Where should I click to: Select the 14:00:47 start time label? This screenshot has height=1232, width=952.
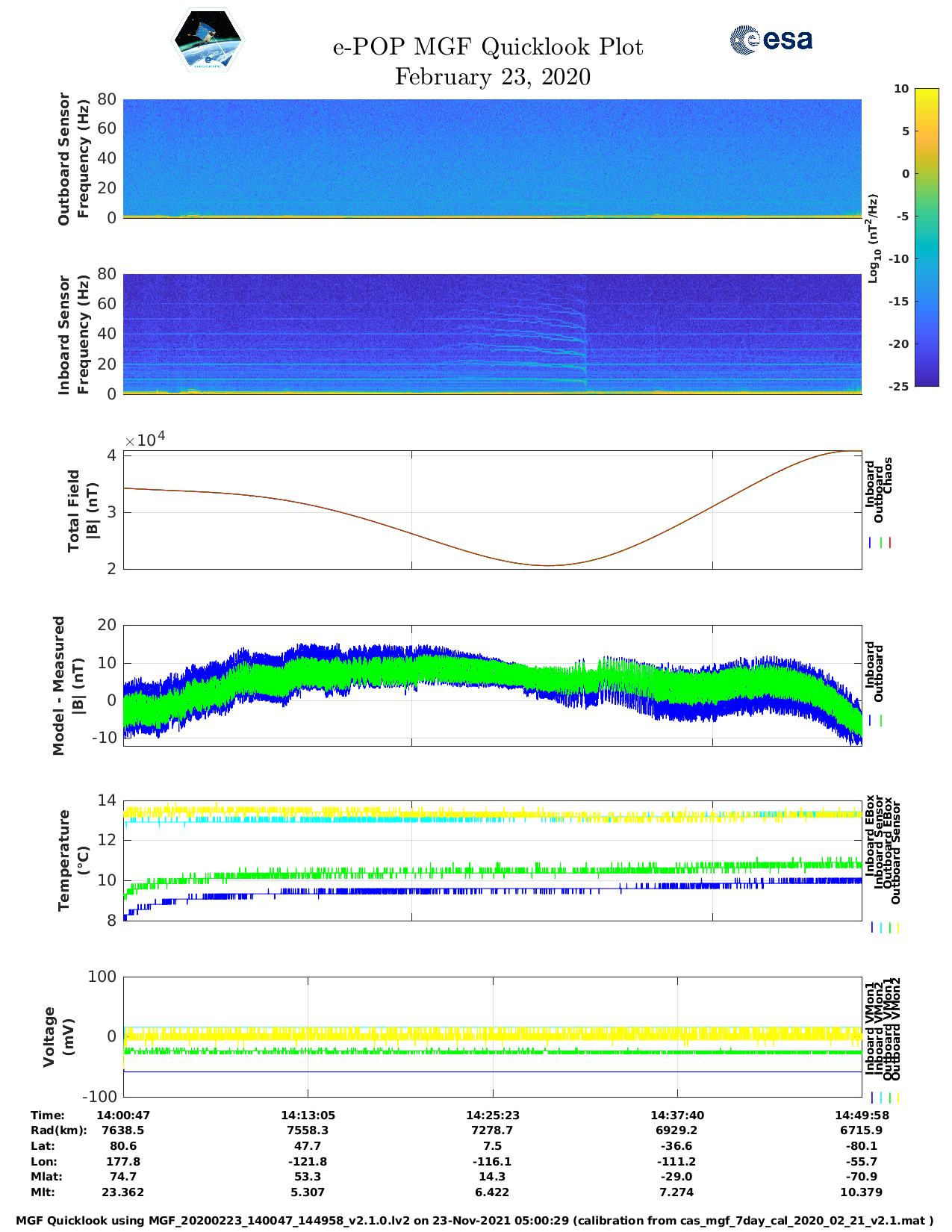[123, 1115]
